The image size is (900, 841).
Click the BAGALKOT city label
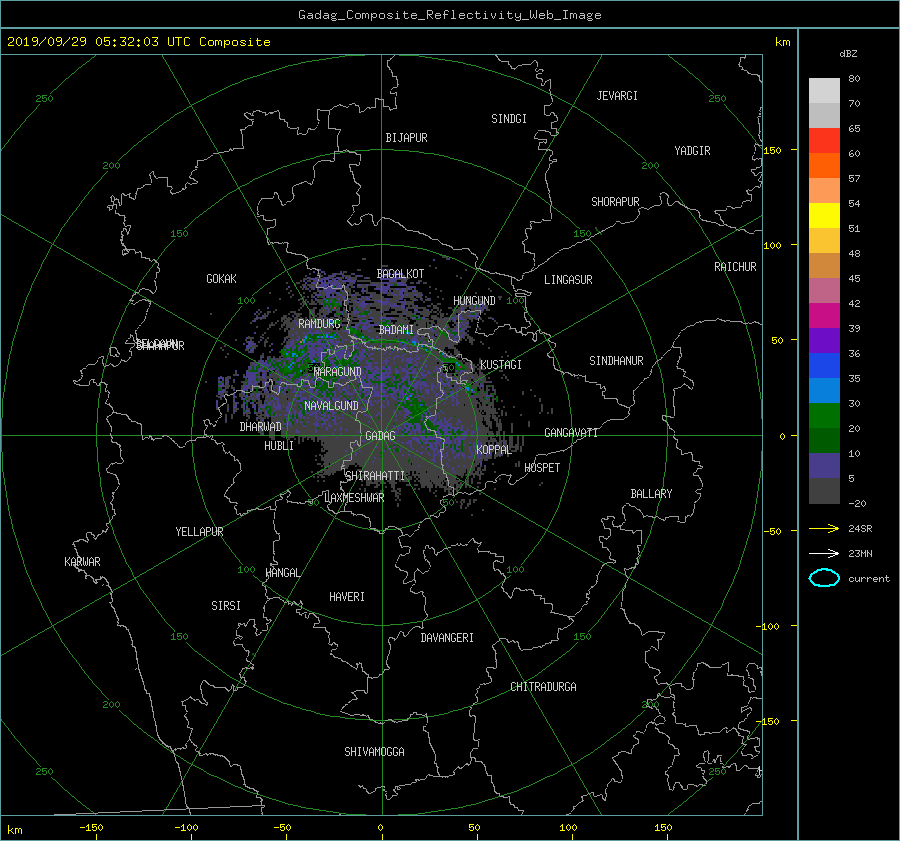pos(400,274)
